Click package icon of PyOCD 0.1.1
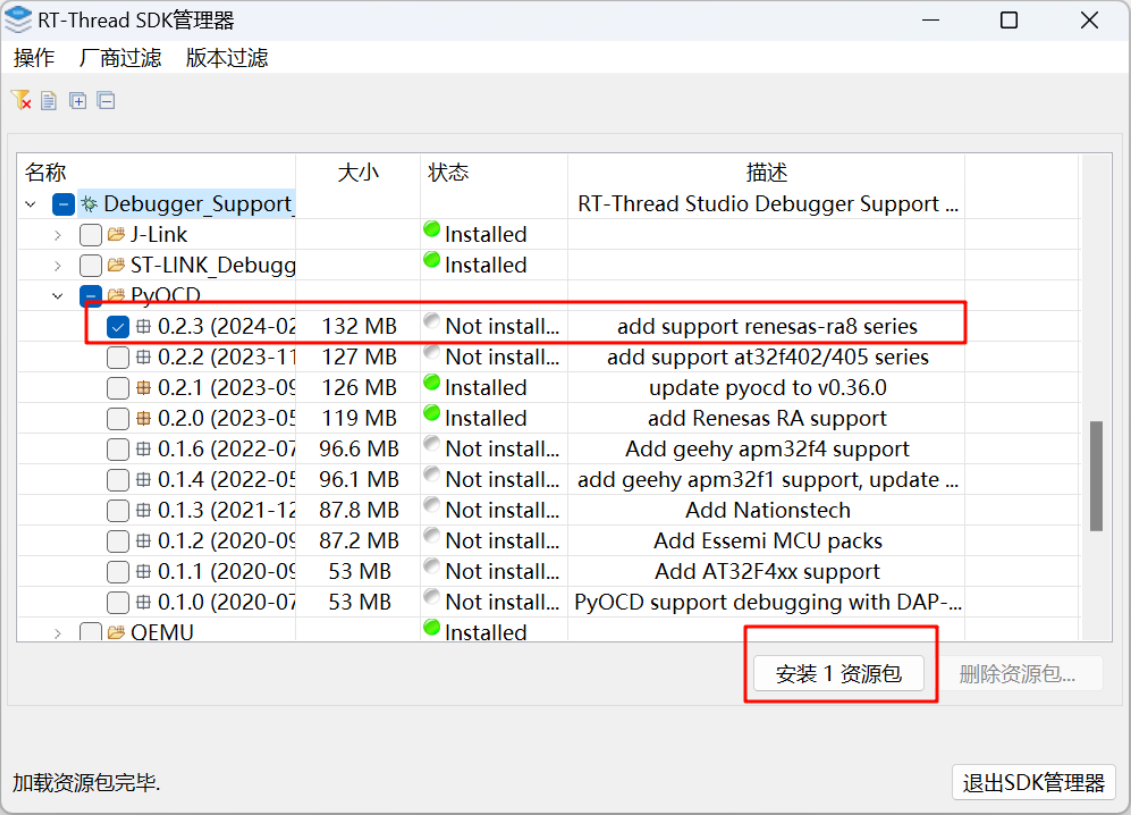1132x815 pixels. click(x=143, y=571)
